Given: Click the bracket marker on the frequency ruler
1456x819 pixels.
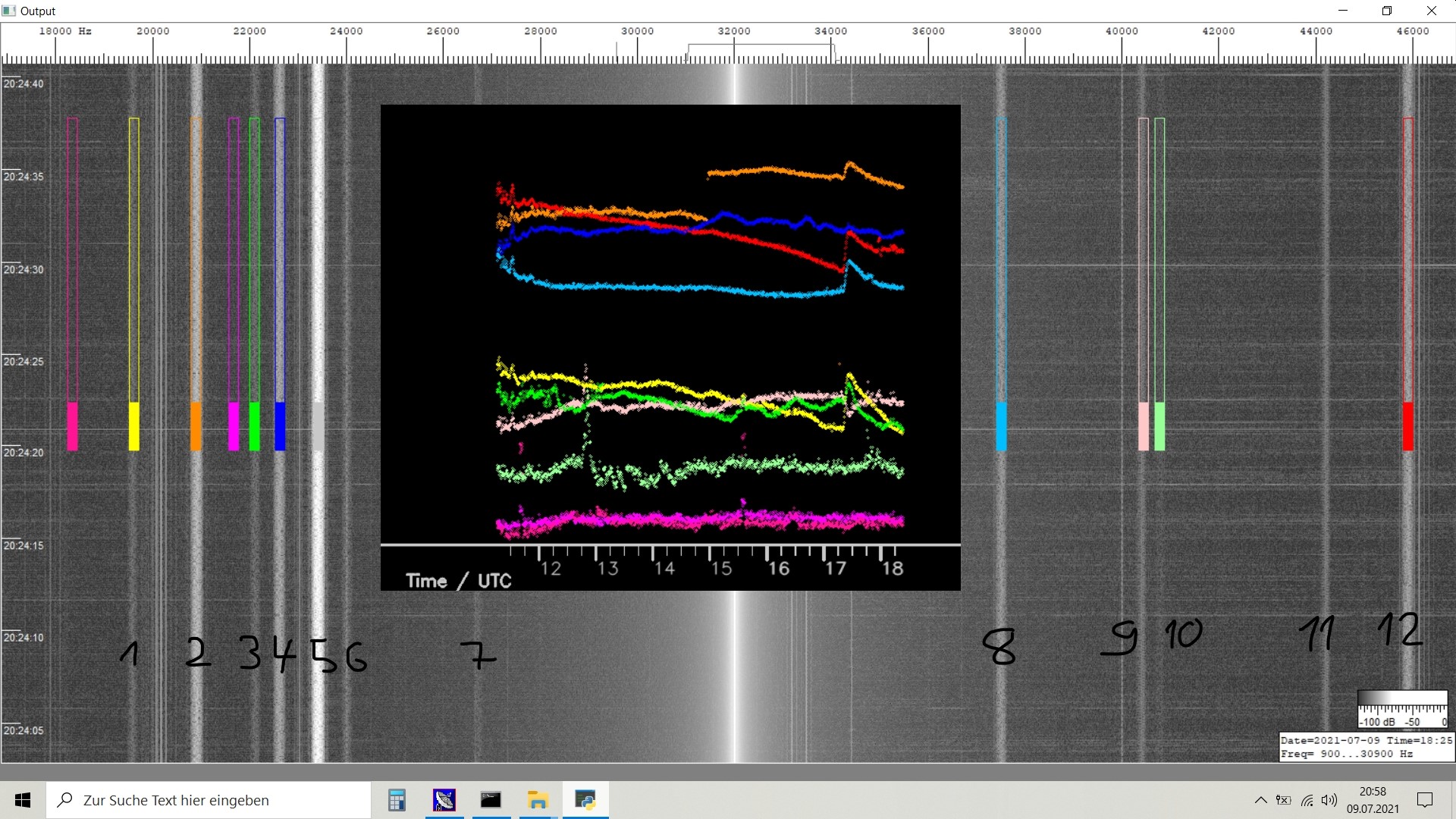Looking at the screenshot, I should point(761,51).
